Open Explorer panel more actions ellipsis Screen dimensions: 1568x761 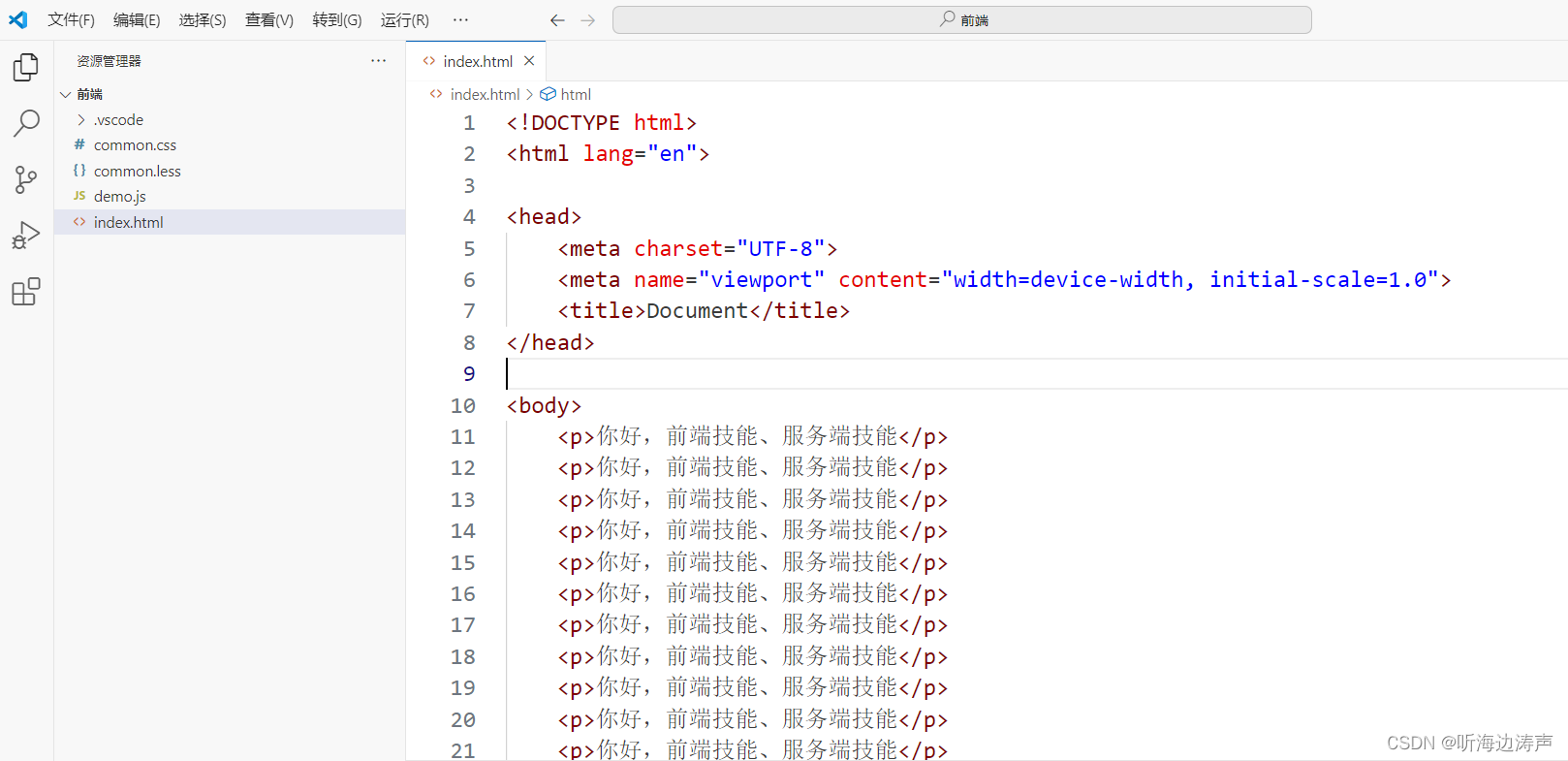pyautogui.click(x=378, y=61)
